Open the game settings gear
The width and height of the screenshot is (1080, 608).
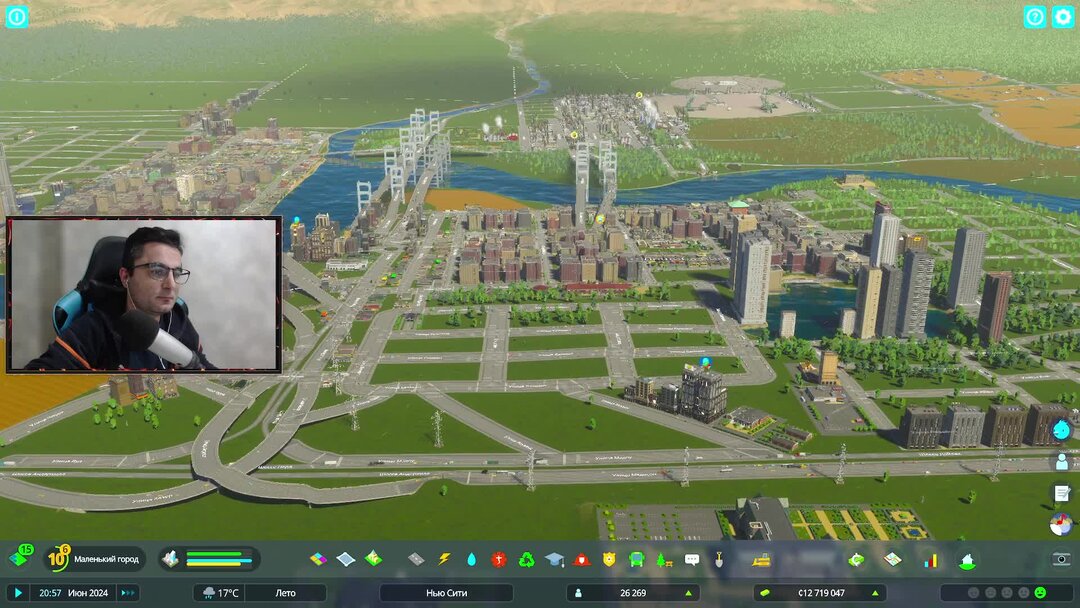point(1063,17)
